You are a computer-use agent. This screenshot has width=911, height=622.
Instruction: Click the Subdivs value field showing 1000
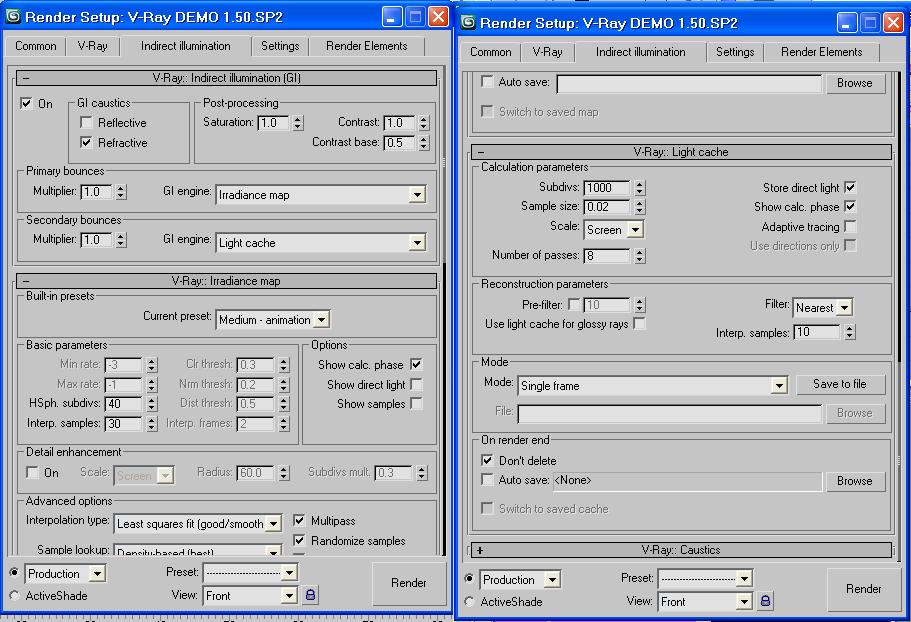click(607, 188)
